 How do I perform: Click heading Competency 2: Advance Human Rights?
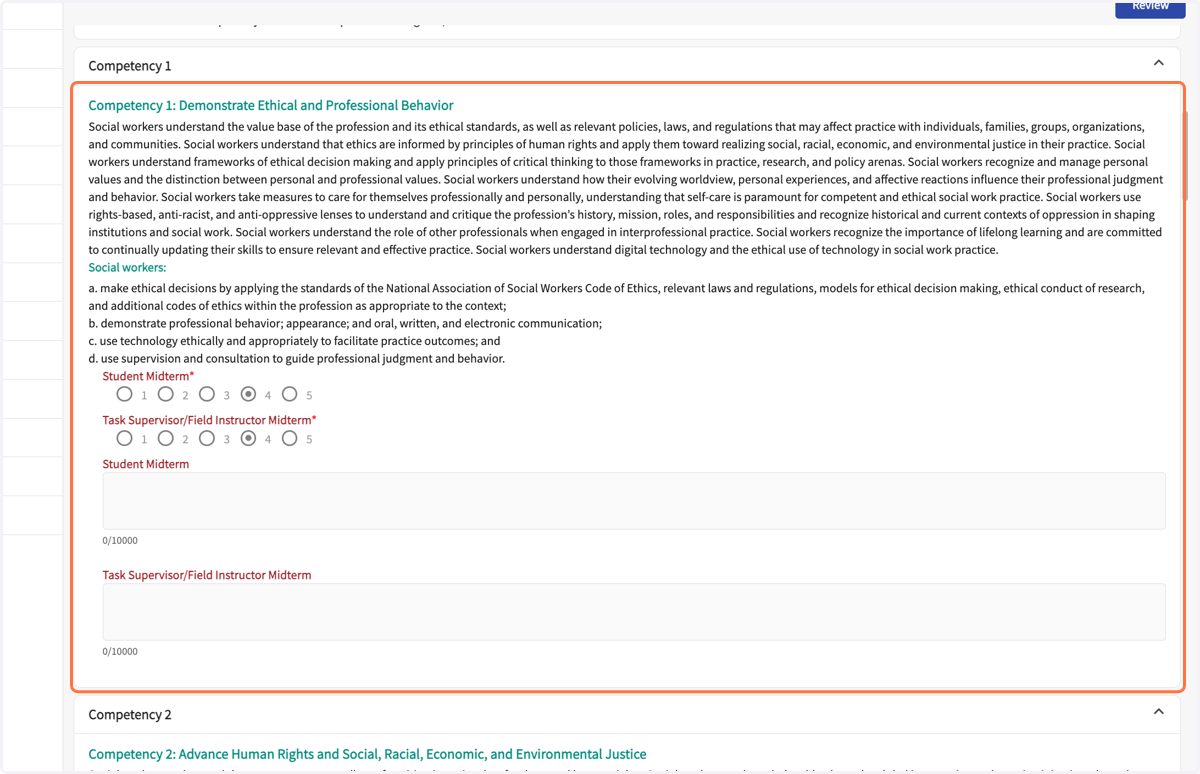(367, 754)
